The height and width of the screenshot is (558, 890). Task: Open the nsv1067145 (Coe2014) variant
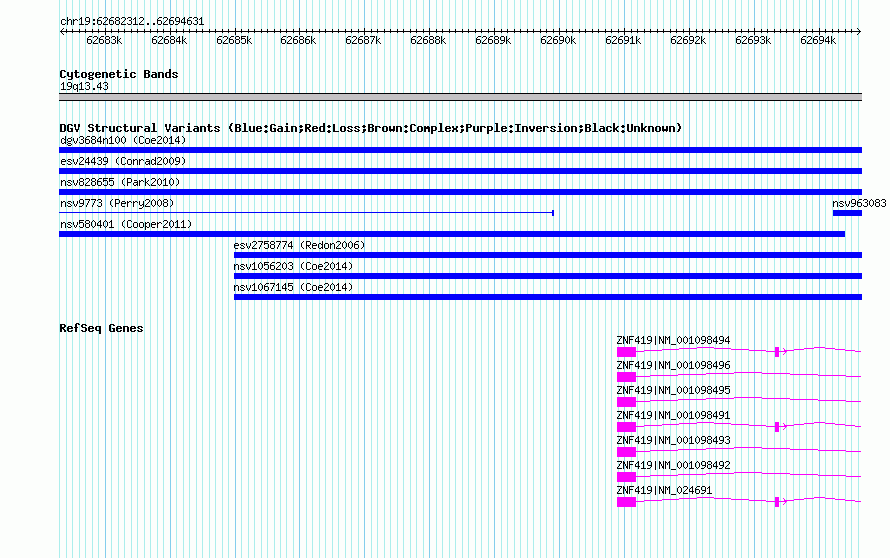[548, 297]
